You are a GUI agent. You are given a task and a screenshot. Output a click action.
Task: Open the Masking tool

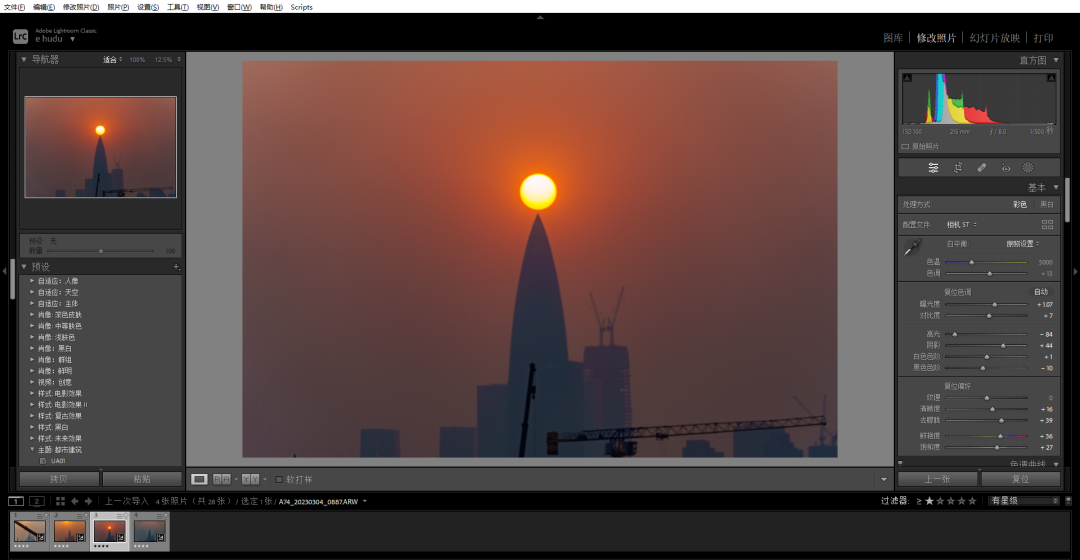click(1028, 168)
